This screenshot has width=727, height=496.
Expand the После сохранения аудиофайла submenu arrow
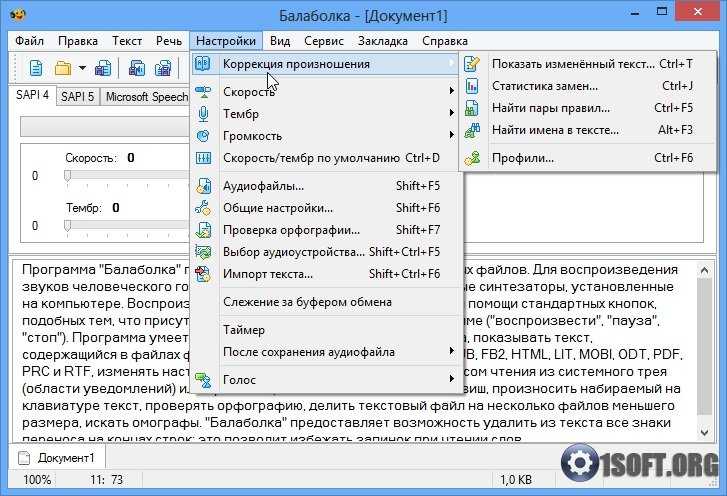(x=451, y=351)
